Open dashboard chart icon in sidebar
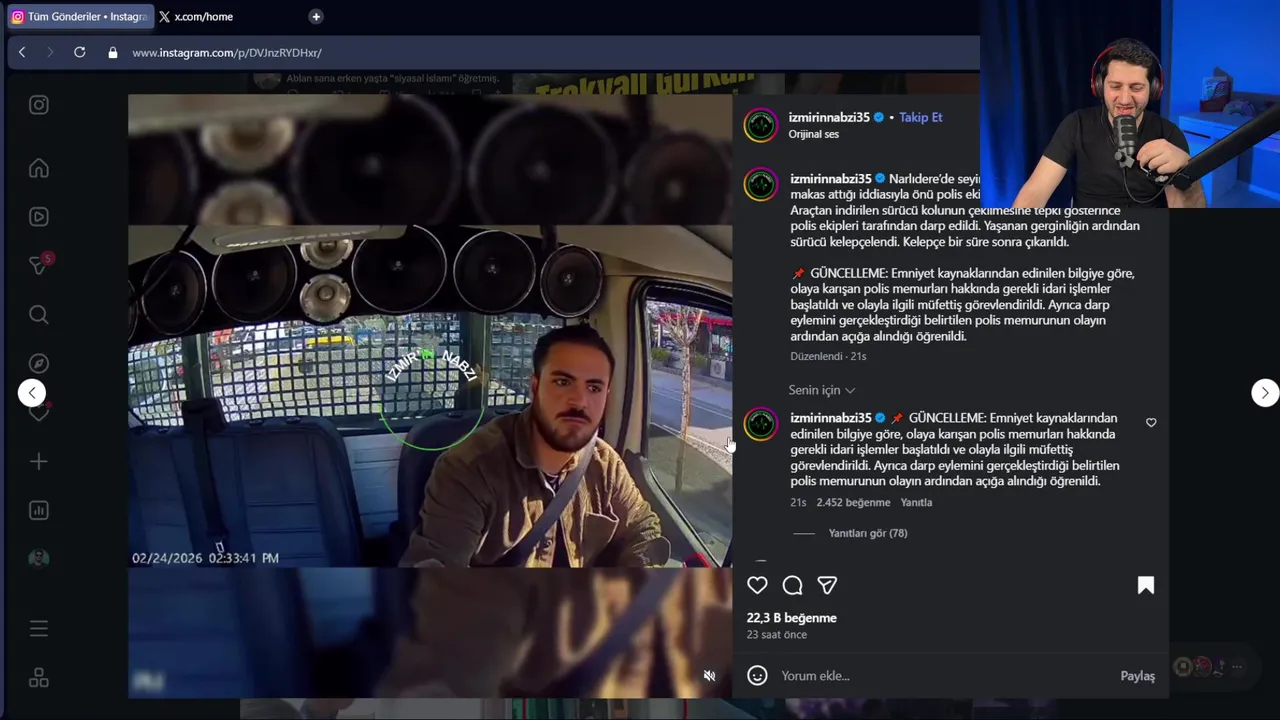 [x=39, y=510]
